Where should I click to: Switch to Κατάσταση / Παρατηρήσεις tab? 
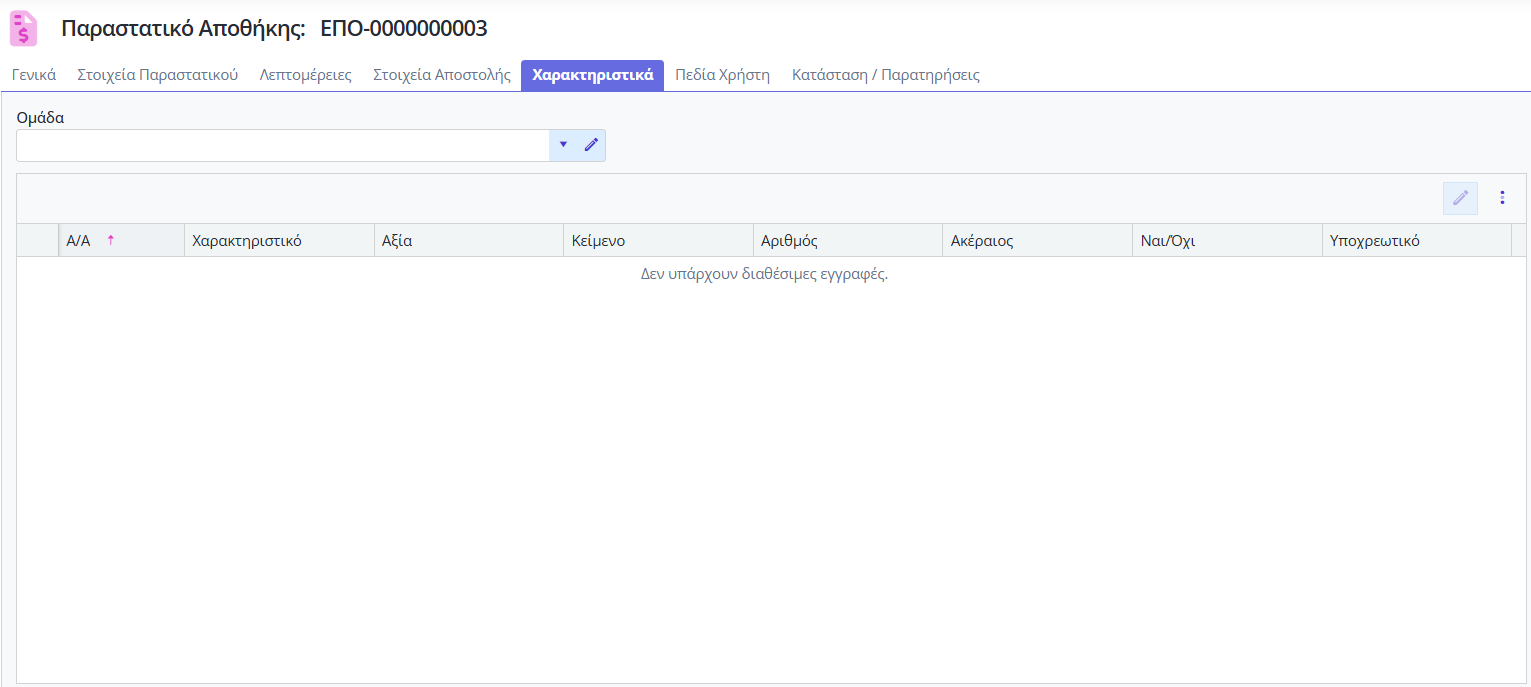coord(885,75)
